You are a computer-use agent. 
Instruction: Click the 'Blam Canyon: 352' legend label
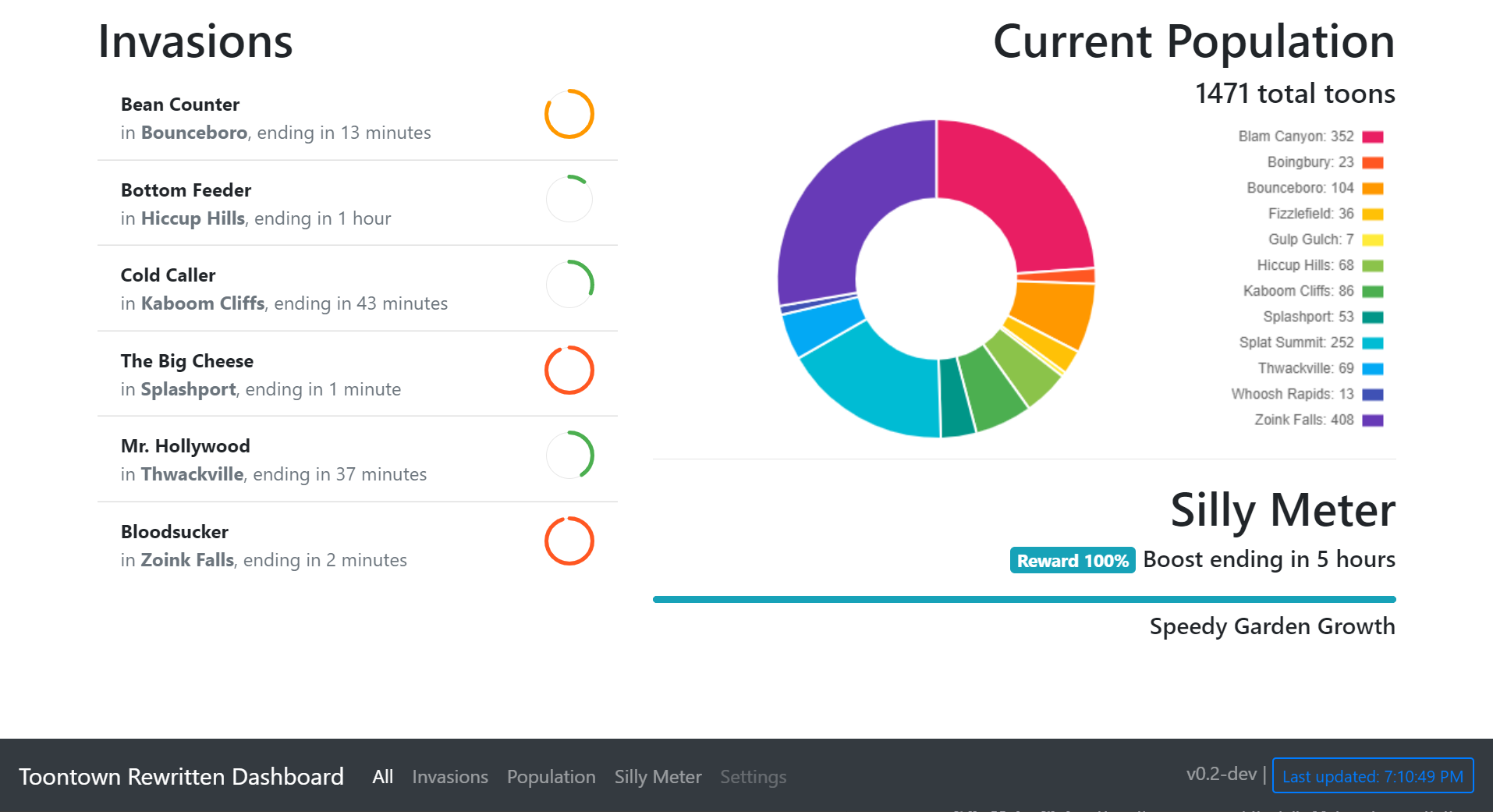1296,137
